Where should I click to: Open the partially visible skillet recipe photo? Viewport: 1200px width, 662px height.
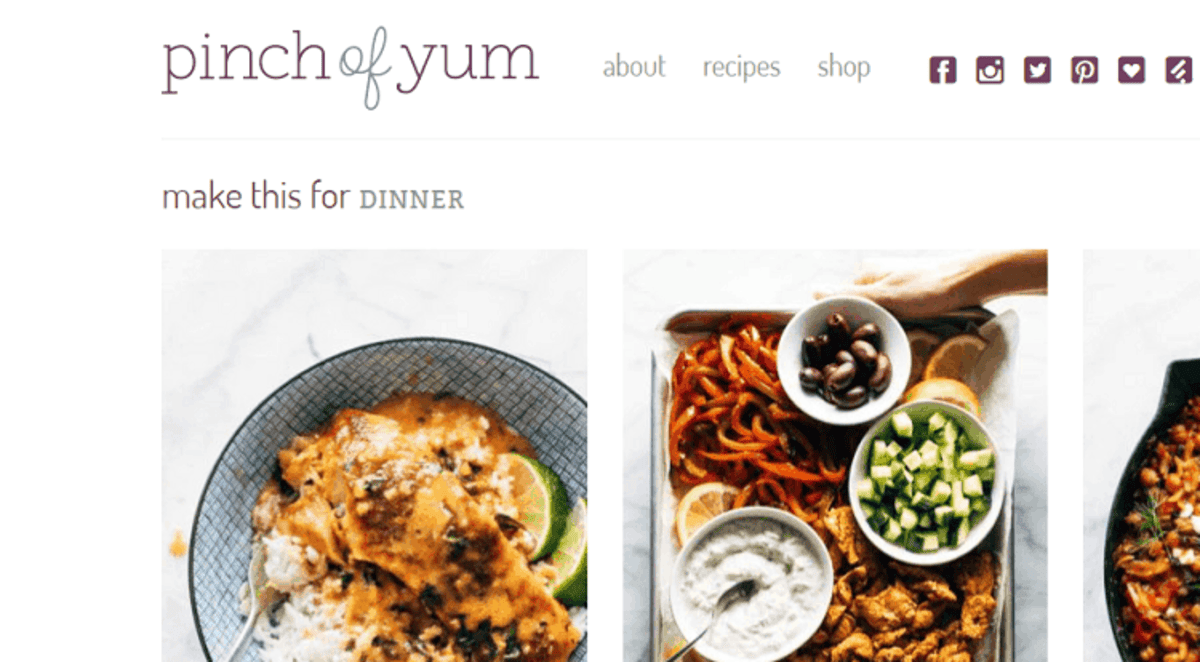[1142, 456]
